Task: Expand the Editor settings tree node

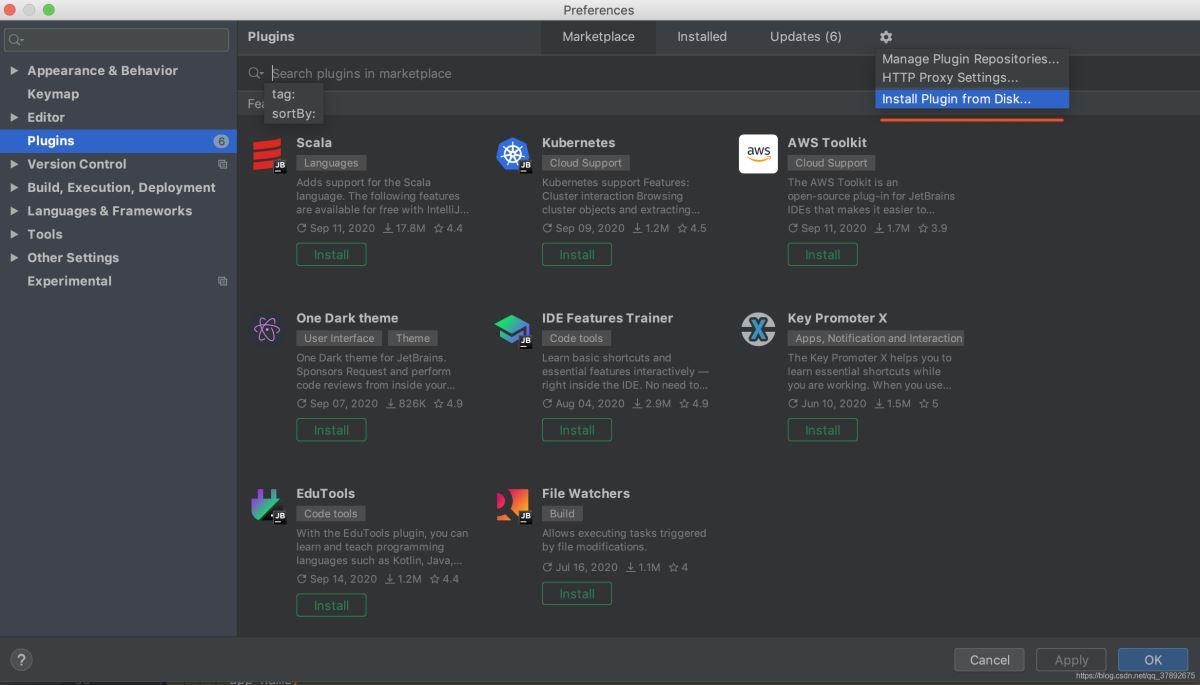Action: (14, 117)
